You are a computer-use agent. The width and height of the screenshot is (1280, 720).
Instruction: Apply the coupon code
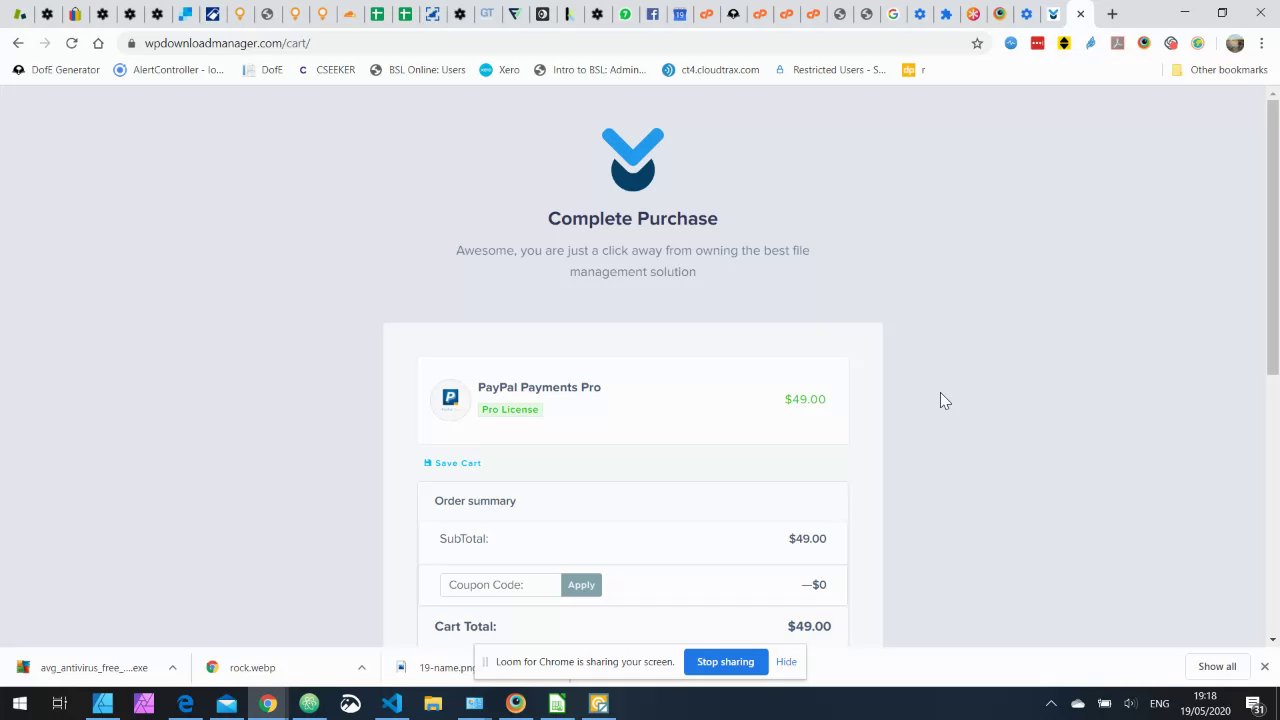point(581,585)
